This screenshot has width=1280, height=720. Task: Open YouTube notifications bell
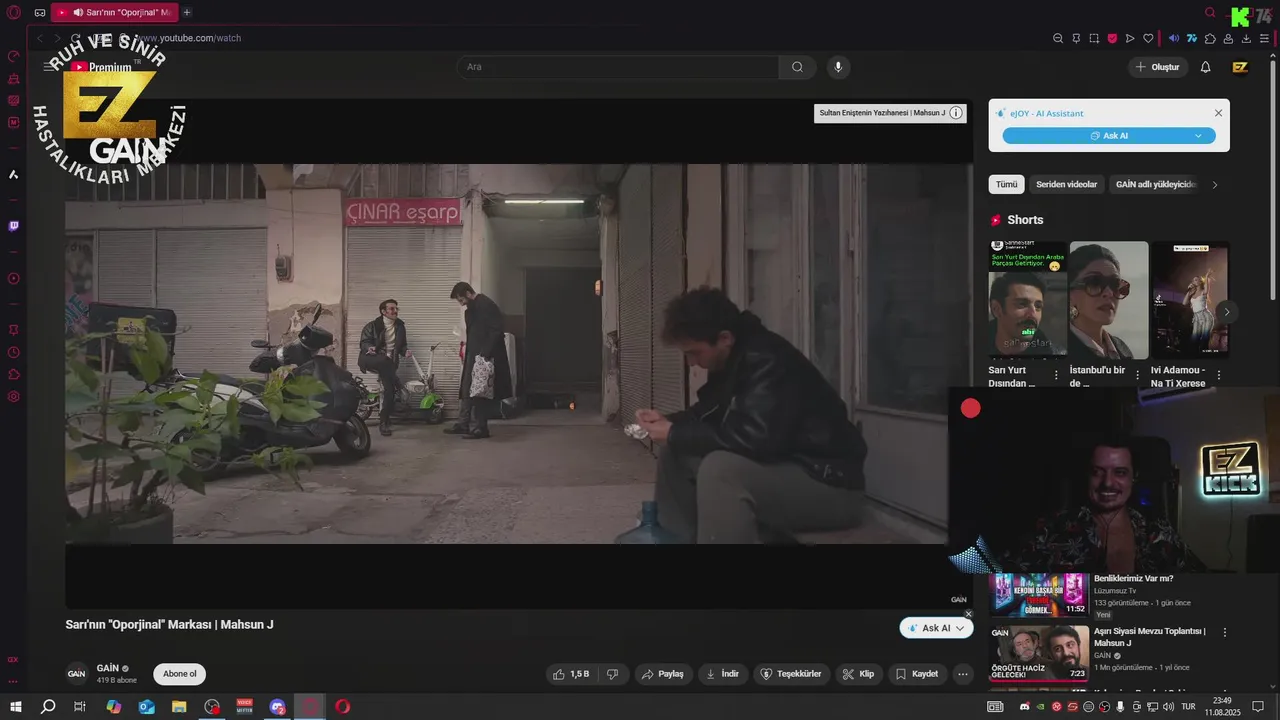pos(1205,67)
